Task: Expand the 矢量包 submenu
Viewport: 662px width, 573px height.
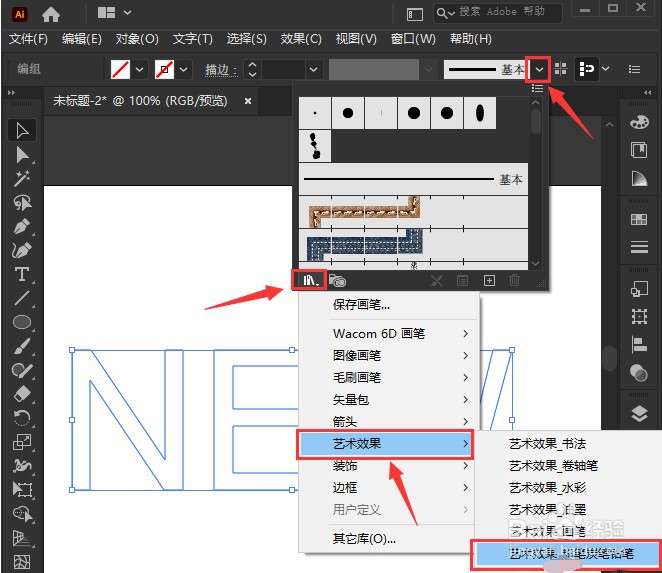Action: point(388,399)
